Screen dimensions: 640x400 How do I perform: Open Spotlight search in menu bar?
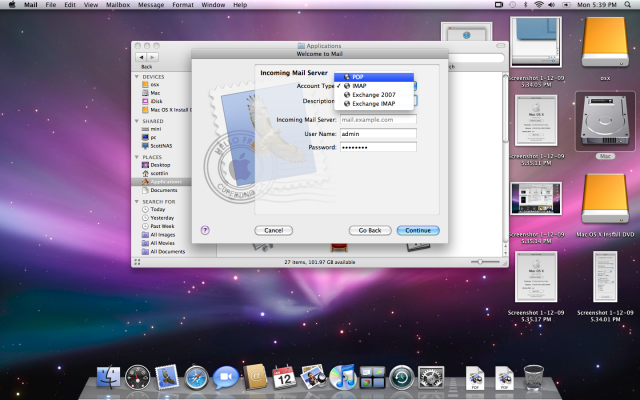[627, 5]
